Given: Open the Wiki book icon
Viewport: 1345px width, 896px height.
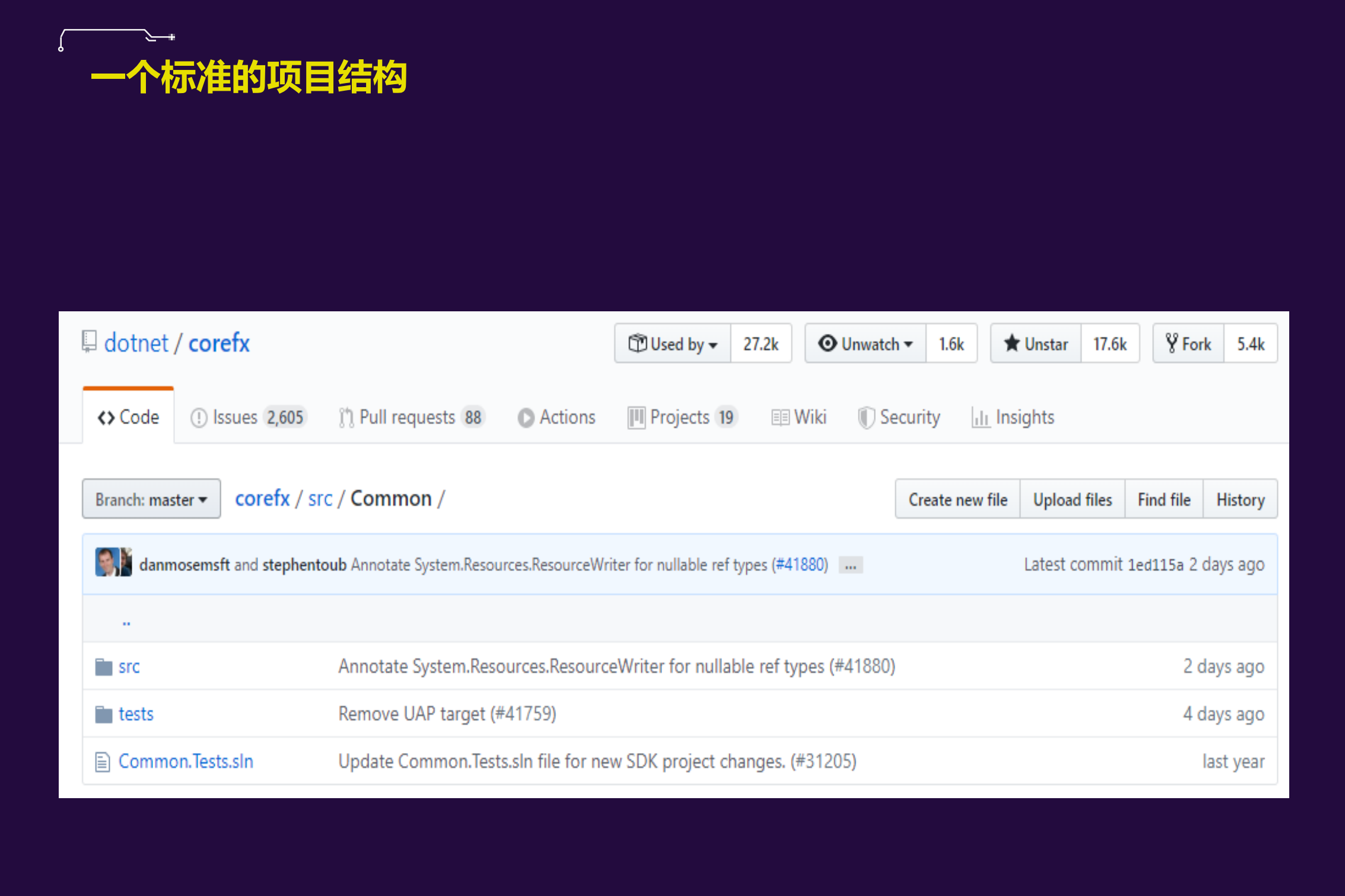Looking at the screenshot, I should click(780, 417).
